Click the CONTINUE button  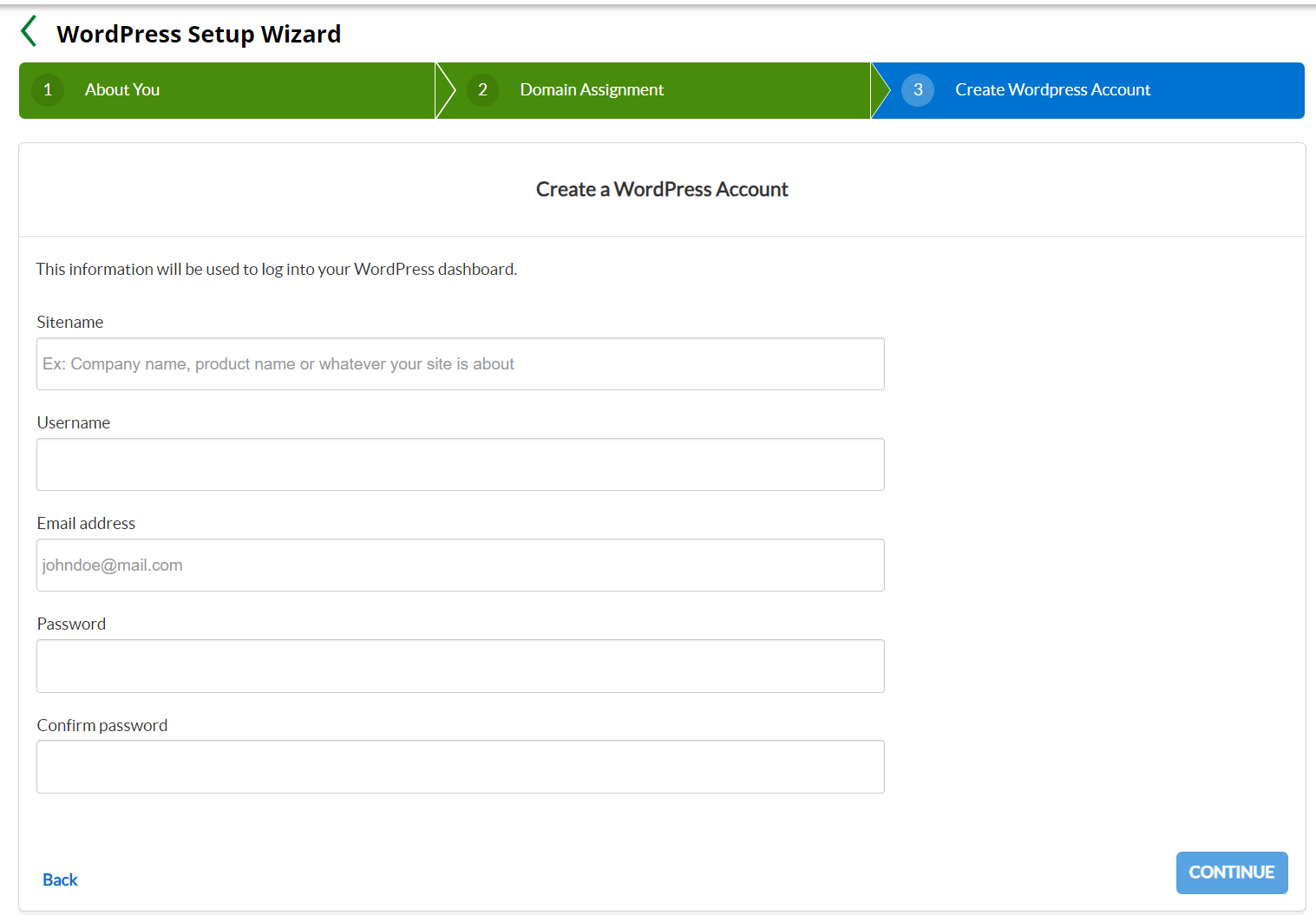(1232, 873)
